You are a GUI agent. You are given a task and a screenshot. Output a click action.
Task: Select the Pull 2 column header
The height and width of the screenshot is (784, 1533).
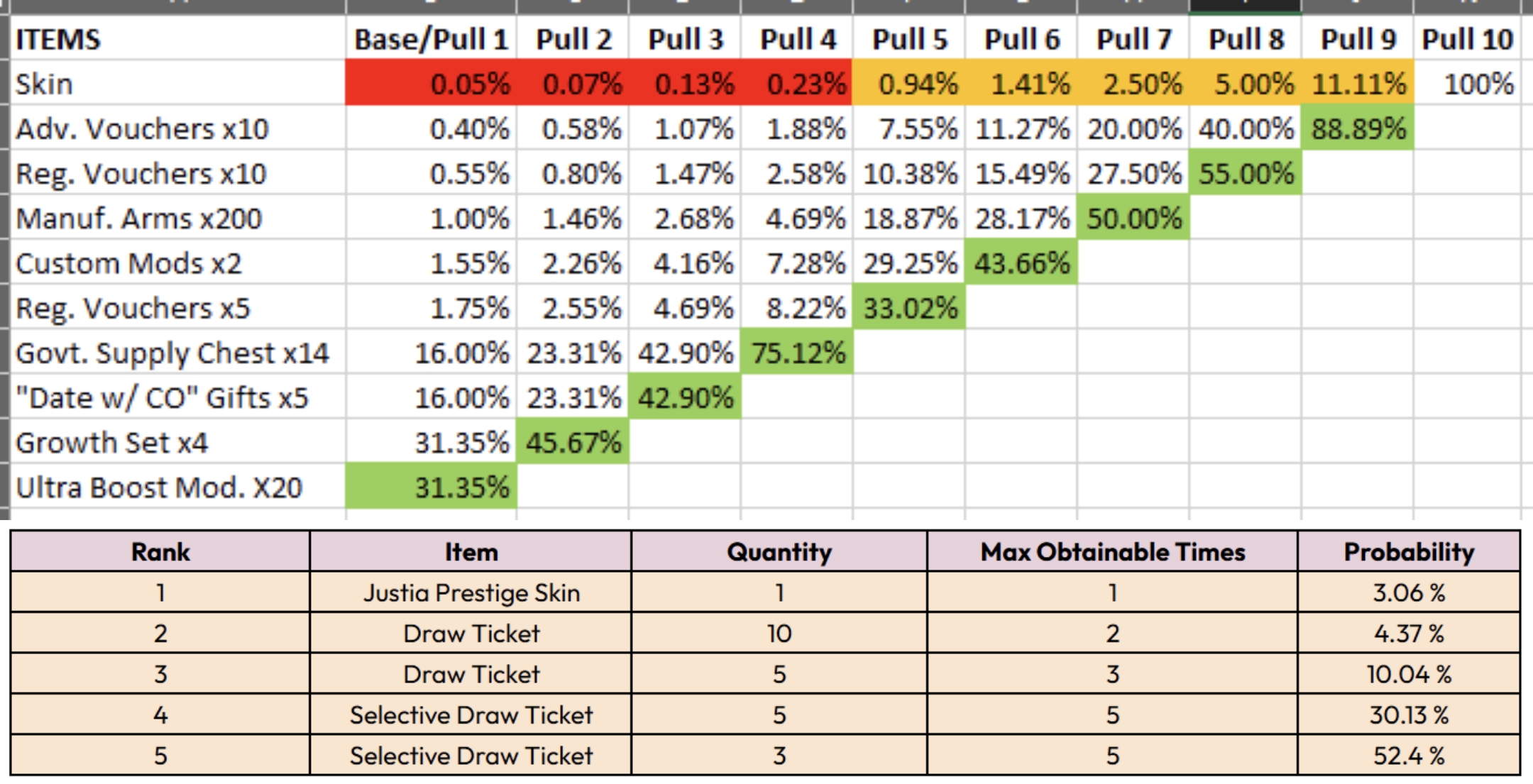(573, 38)
